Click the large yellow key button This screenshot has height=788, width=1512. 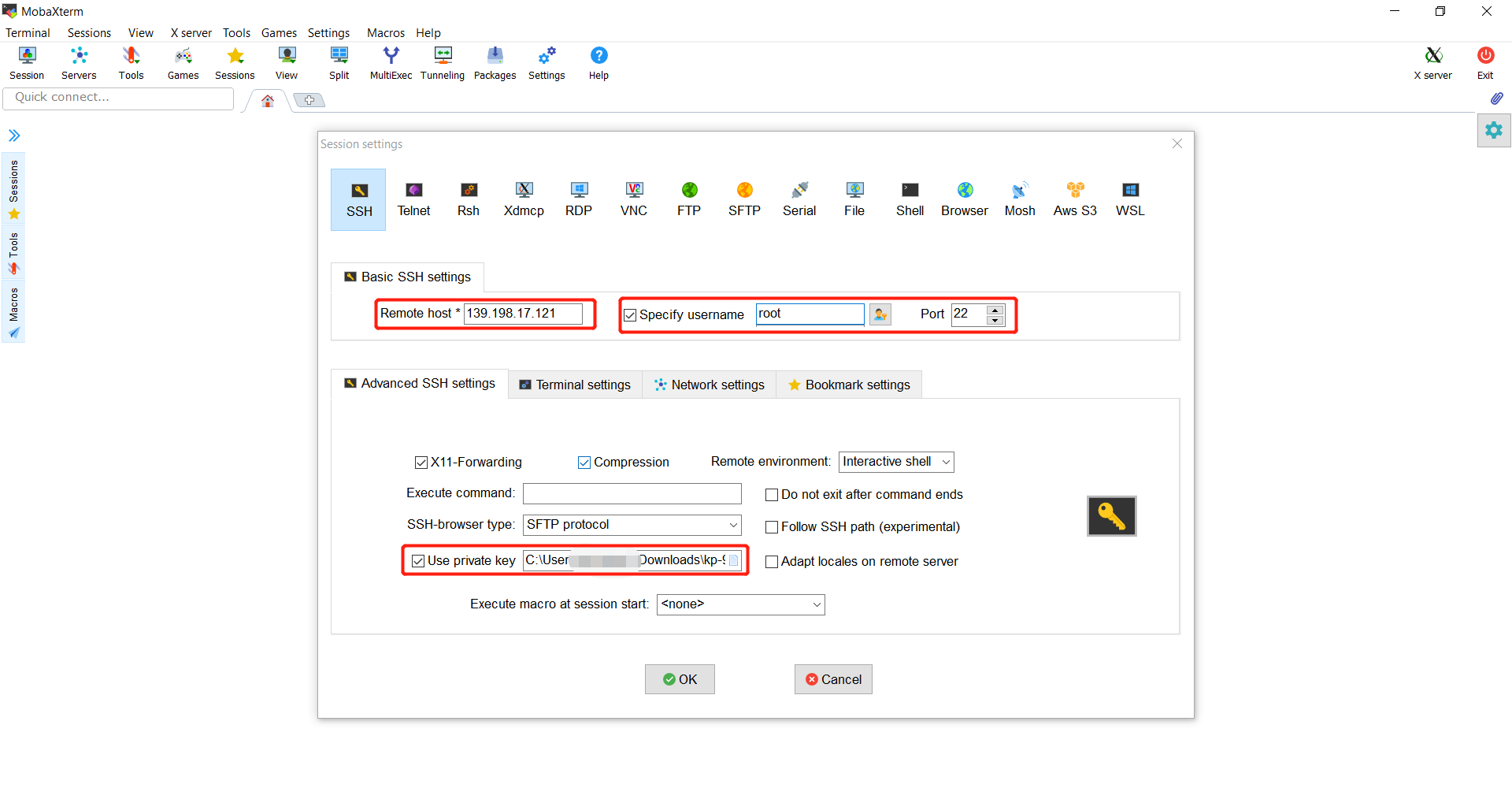click(1111, 516)
